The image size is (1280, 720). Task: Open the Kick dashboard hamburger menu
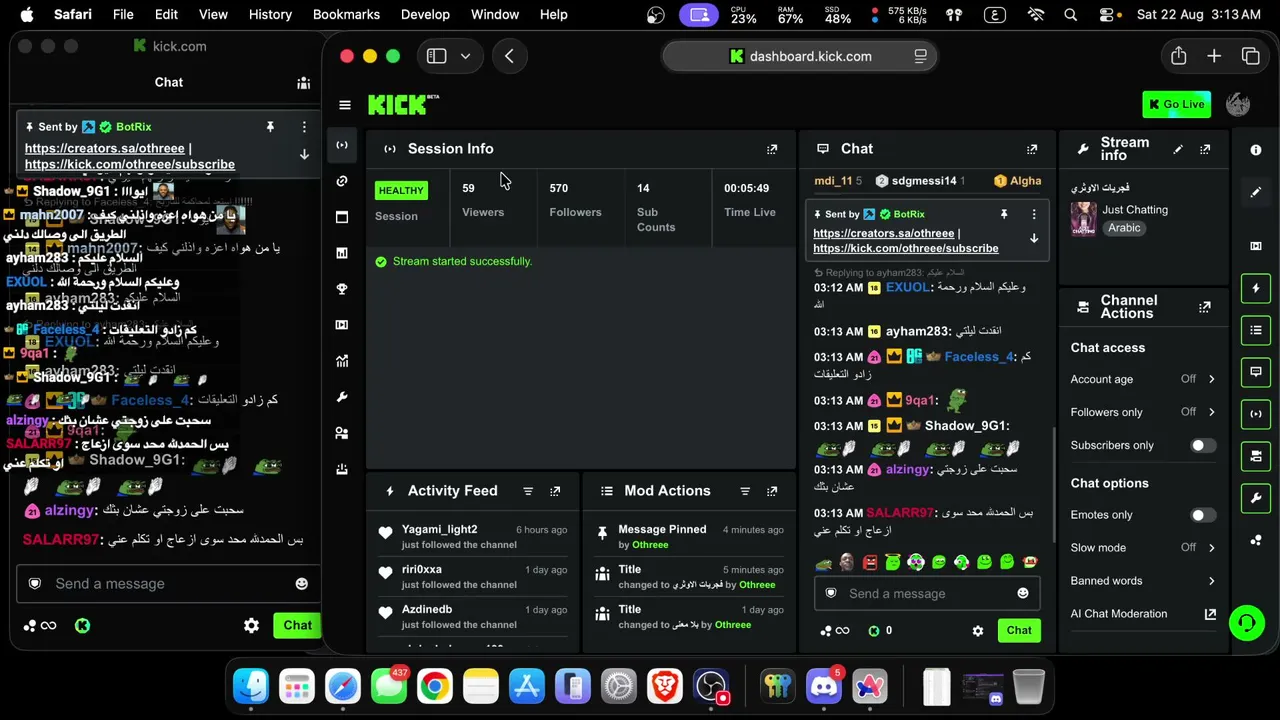tap(345, 105)
